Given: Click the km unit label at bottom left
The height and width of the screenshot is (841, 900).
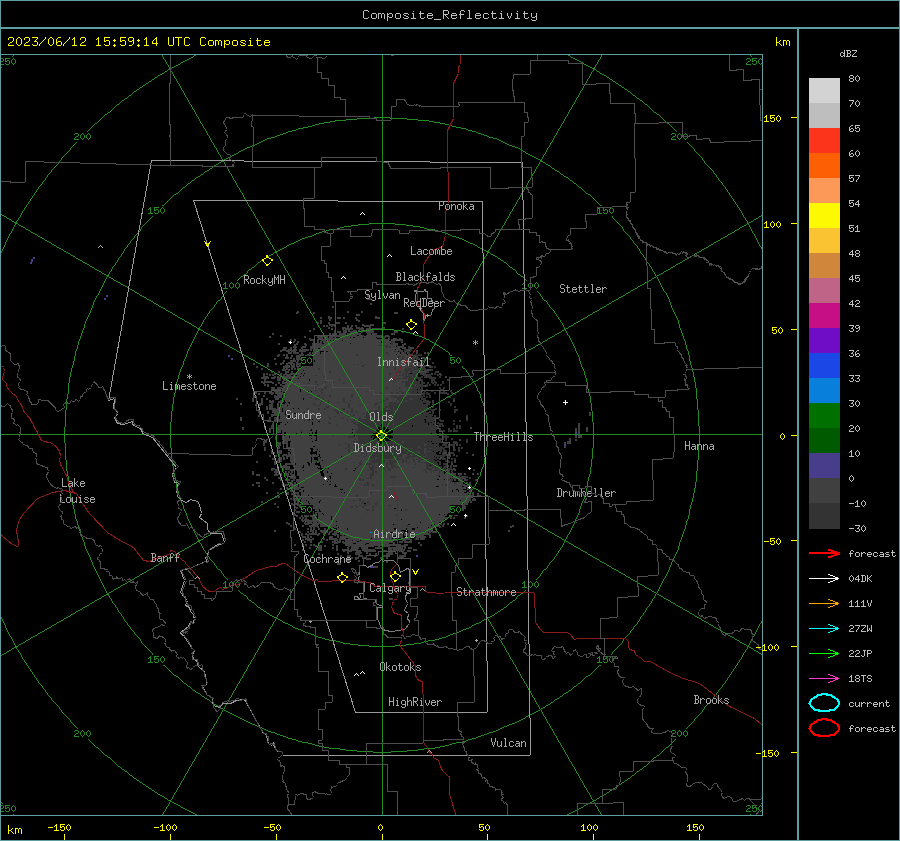Looking at the screenshot, I should coord(14,830).
